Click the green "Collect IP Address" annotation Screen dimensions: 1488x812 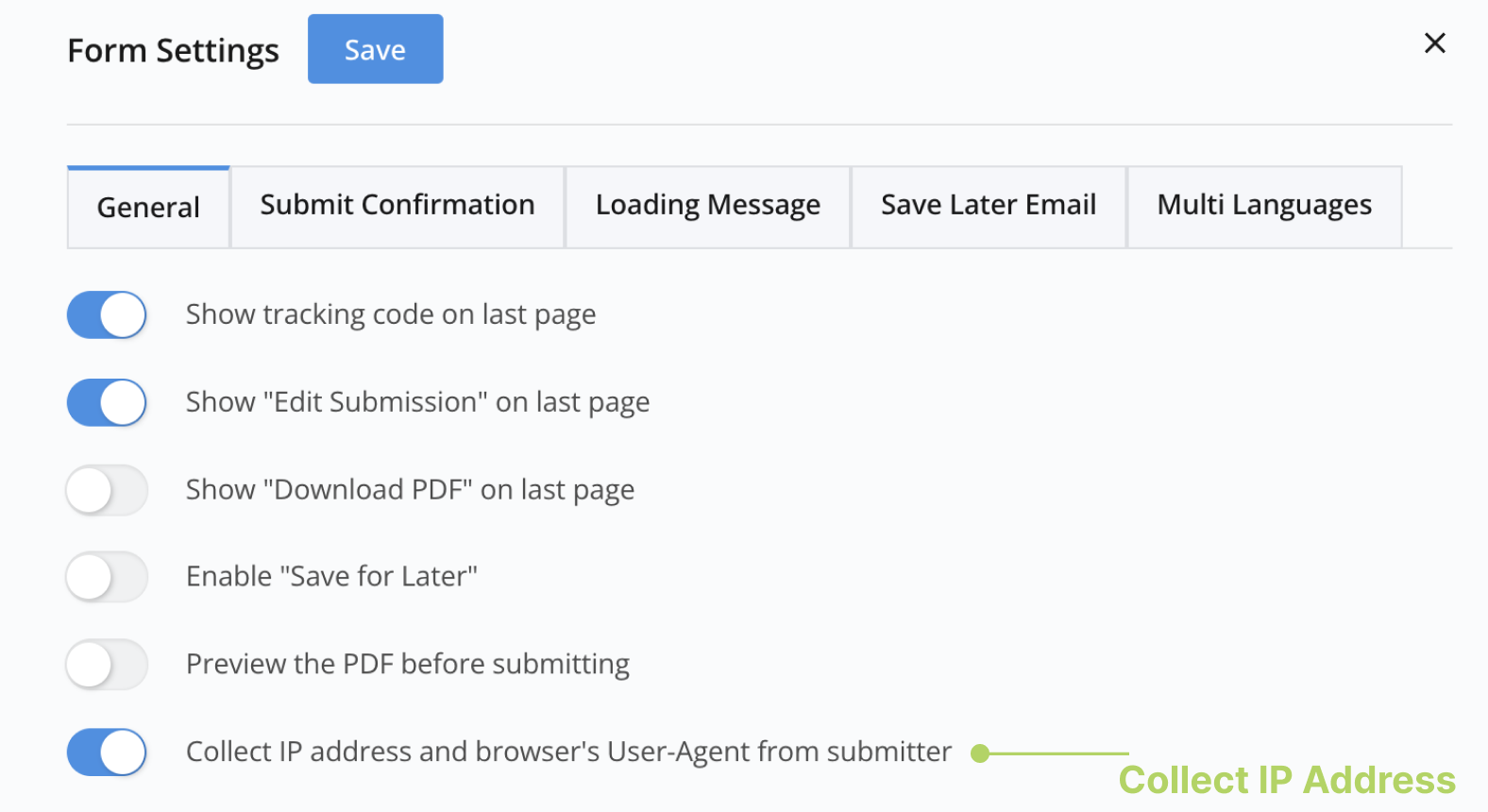1287,781
